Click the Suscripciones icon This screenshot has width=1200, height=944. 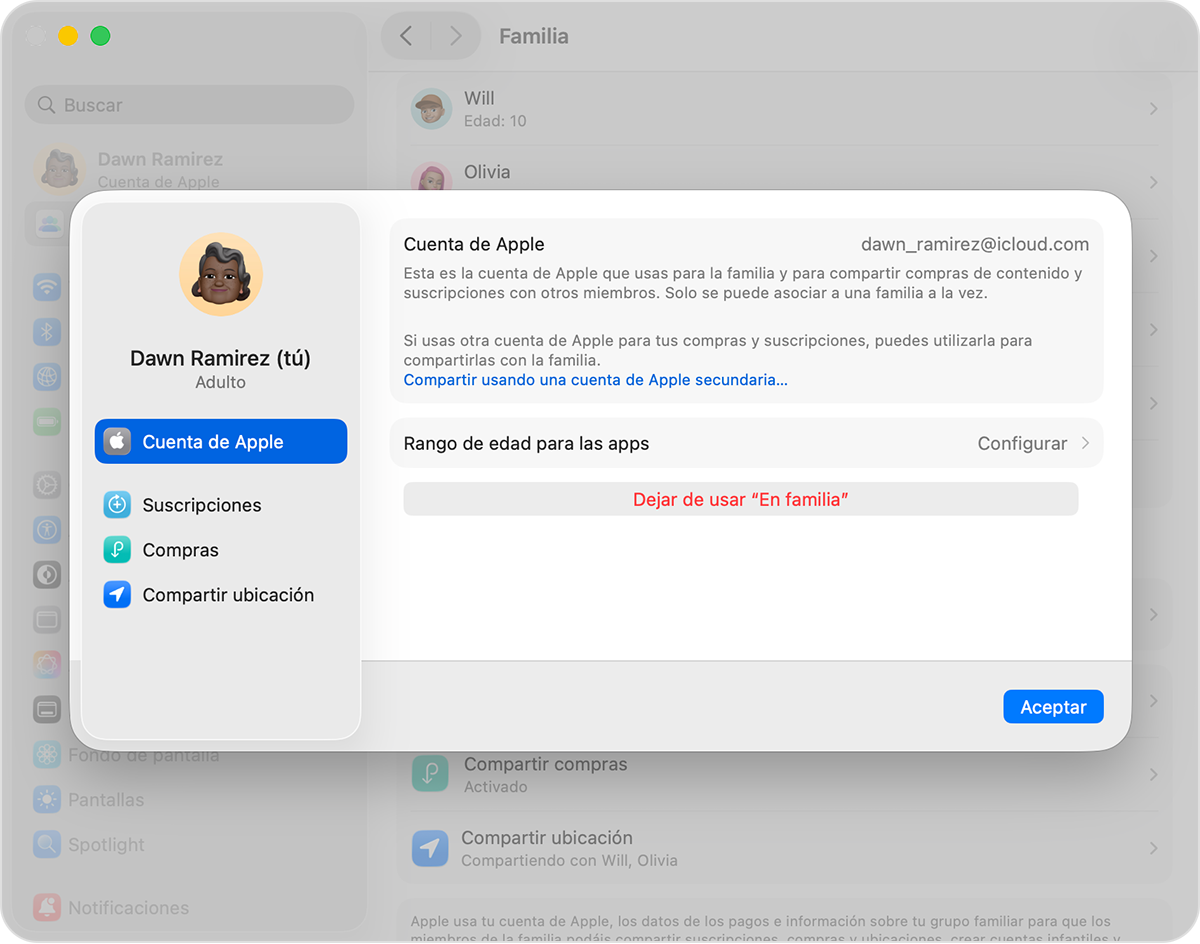117,505
